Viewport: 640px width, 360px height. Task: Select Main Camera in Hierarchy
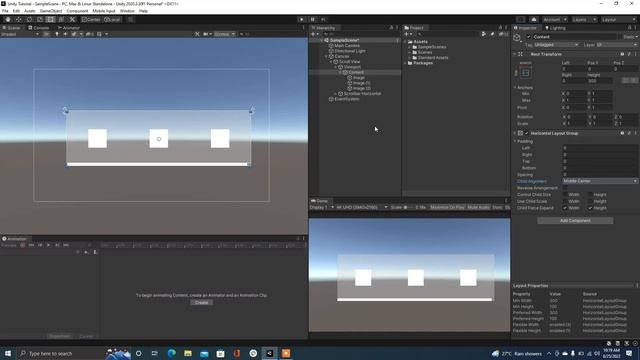coord(347,46)
